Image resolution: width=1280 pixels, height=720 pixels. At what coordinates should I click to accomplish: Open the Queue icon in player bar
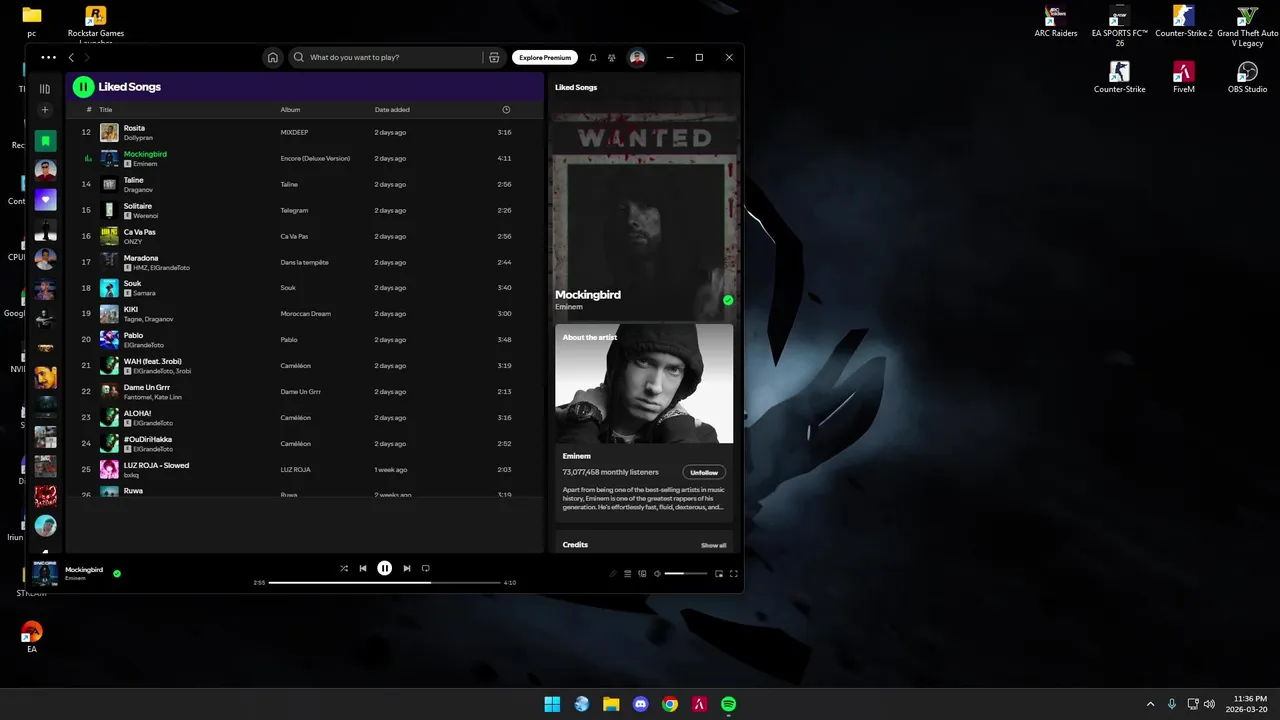tap(628, 574)
